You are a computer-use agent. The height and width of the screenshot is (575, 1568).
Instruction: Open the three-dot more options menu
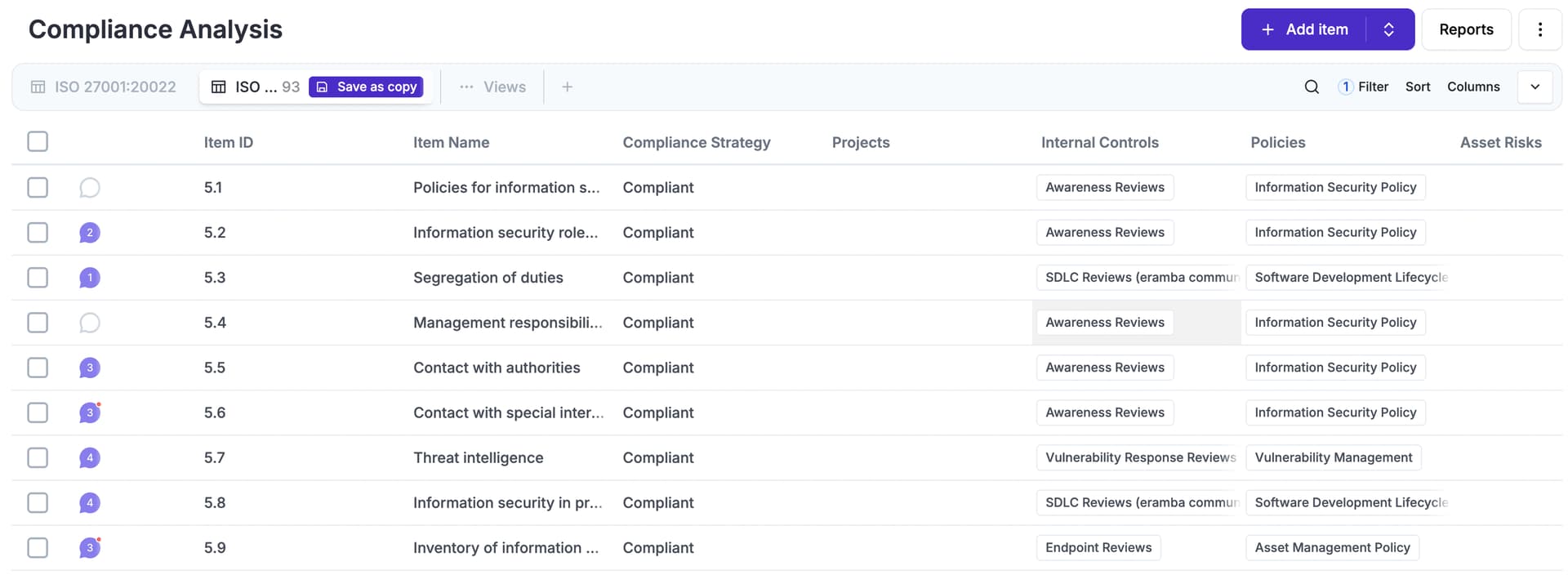tap(1539, 29)
